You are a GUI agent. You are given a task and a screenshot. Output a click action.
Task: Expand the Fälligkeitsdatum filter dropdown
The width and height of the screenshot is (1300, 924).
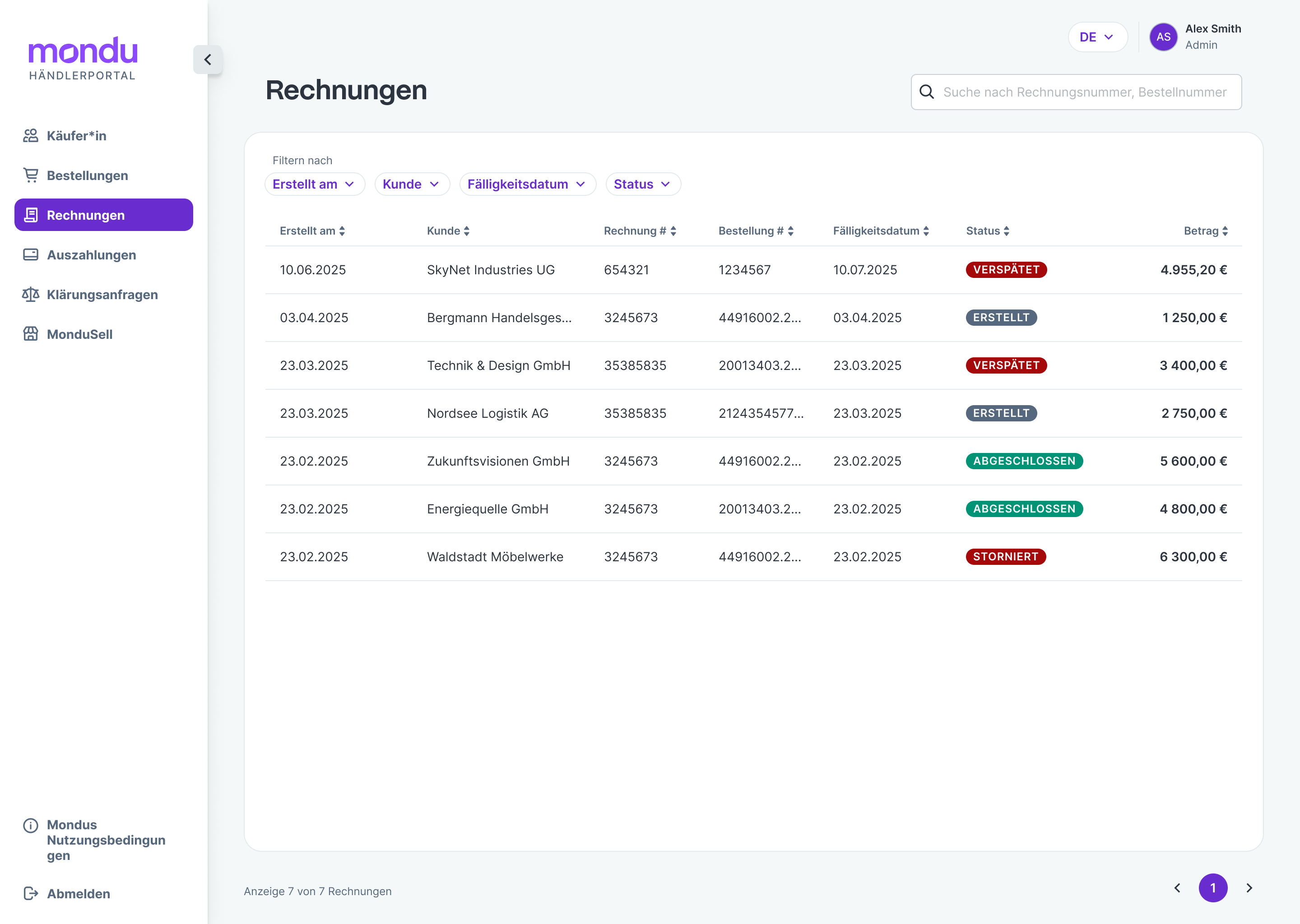coord(527,185)
